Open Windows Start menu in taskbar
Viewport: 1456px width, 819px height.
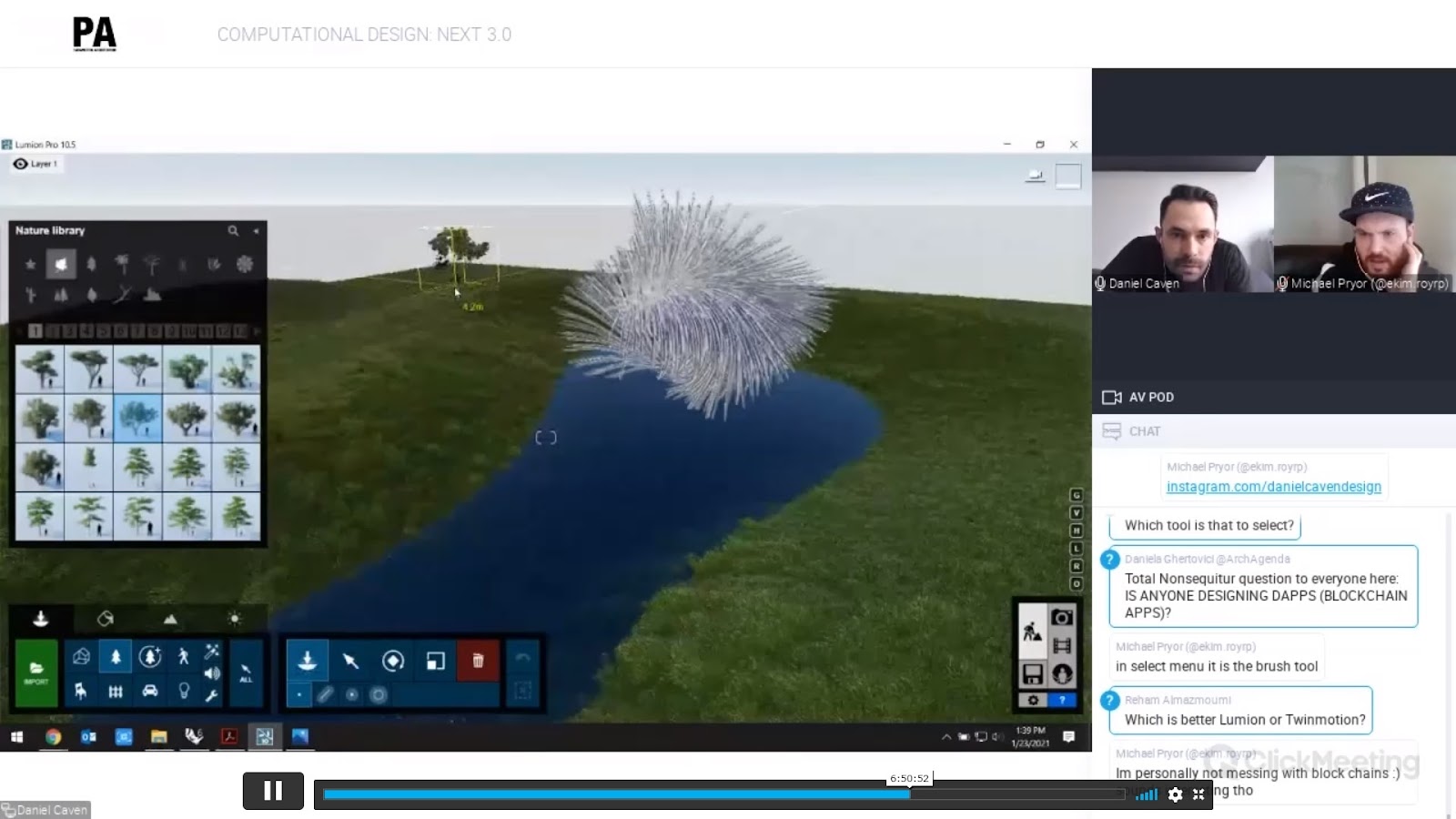point(16,737)
